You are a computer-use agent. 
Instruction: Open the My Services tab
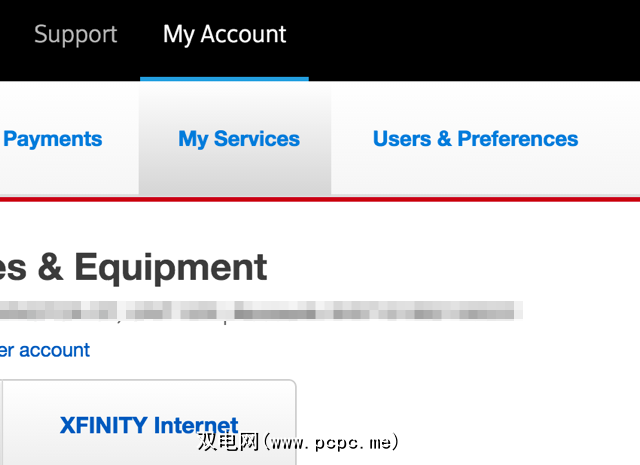pyautogui.click(x=238, y=139)
